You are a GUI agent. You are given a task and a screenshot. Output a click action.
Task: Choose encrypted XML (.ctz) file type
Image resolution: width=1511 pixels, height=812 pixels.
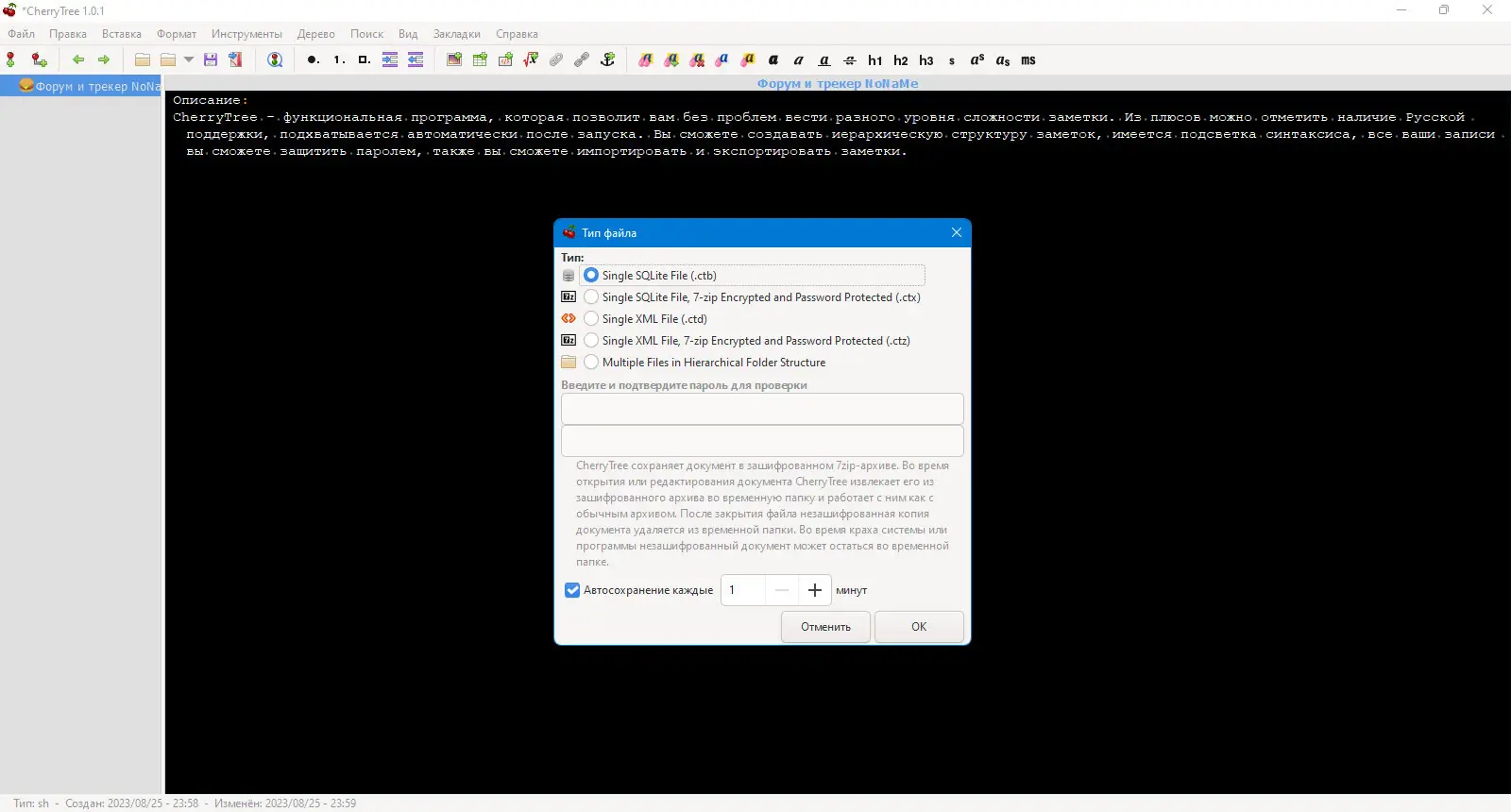click(x=591, y=340)
